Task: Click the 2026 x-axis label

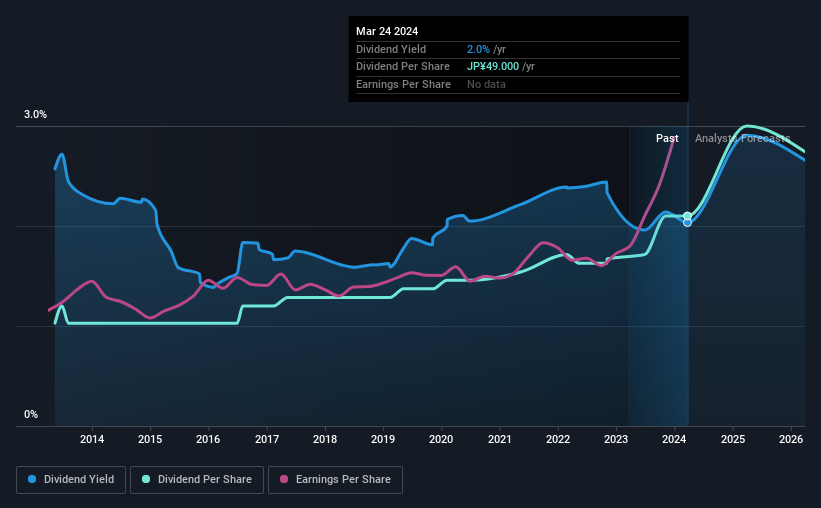Action: point(791,439)
